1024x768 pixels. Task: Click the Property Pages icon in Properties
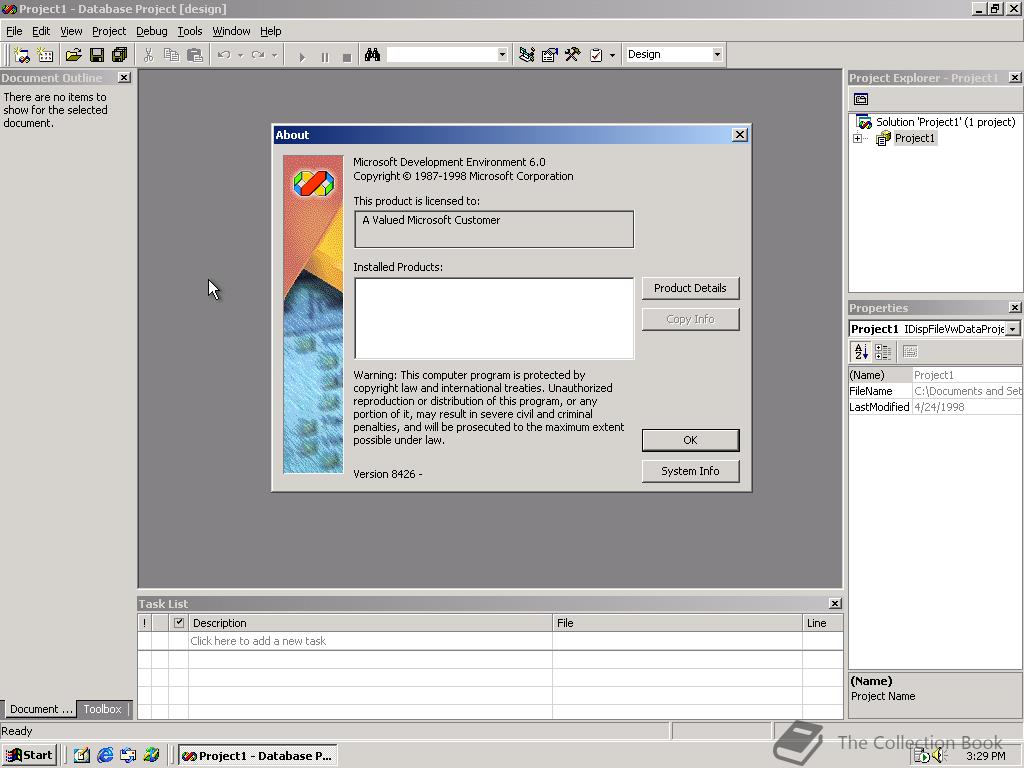point(910,352)
